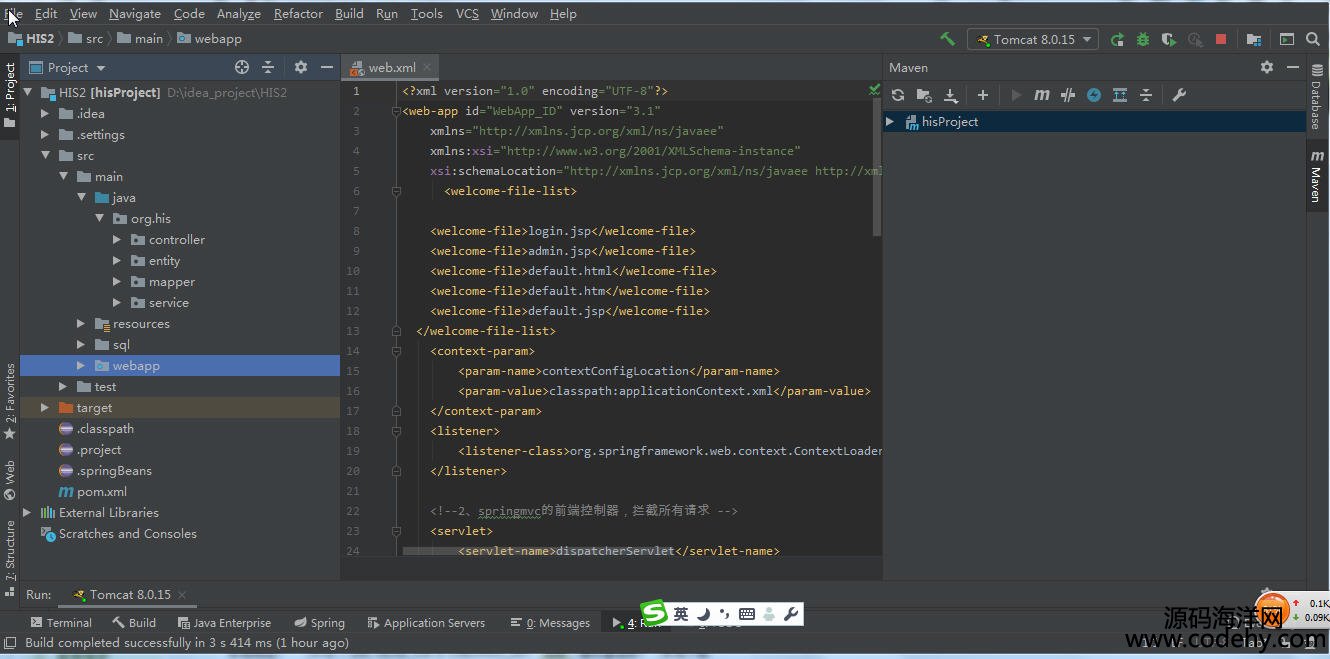
Task: Open the Spring tool window
Action: pos(318,622)
